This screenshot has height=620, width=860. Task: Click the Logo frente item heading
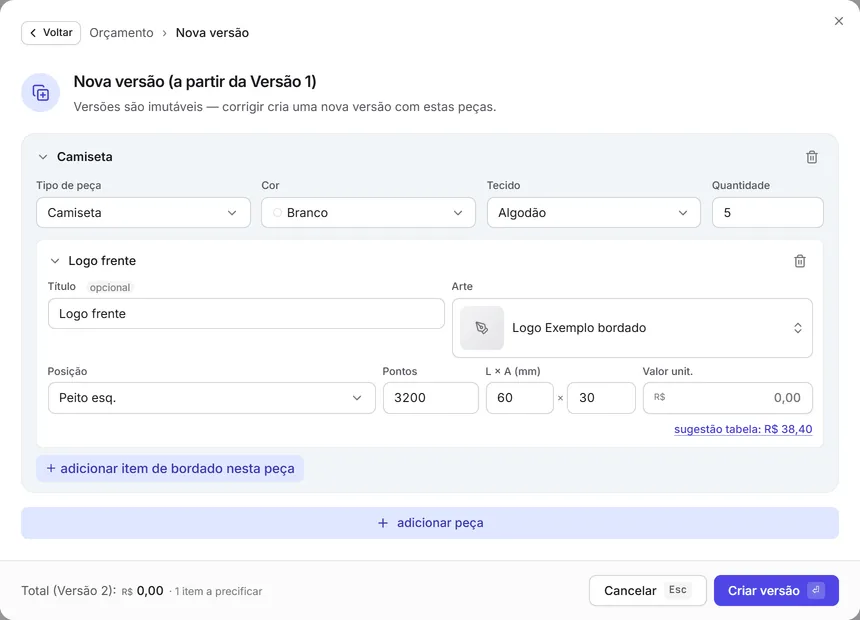click(102, 261)
